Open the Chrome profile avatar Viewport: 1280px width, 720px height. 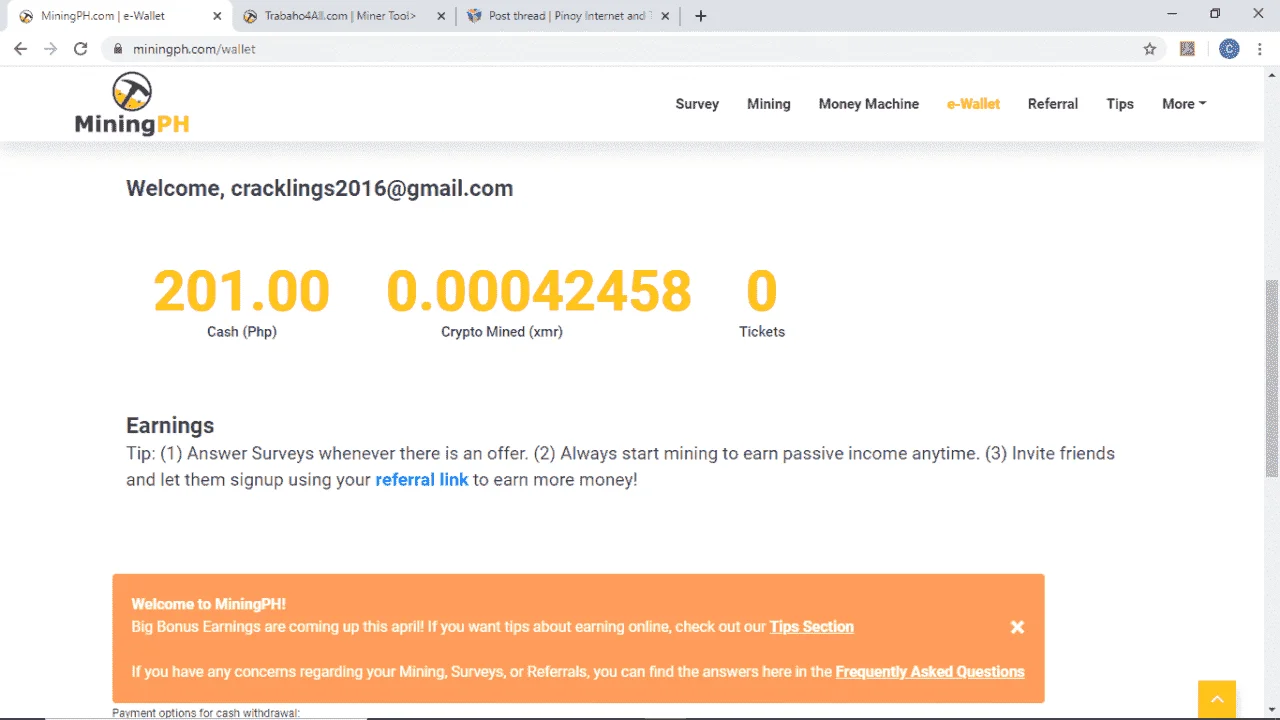(1229, 49)
